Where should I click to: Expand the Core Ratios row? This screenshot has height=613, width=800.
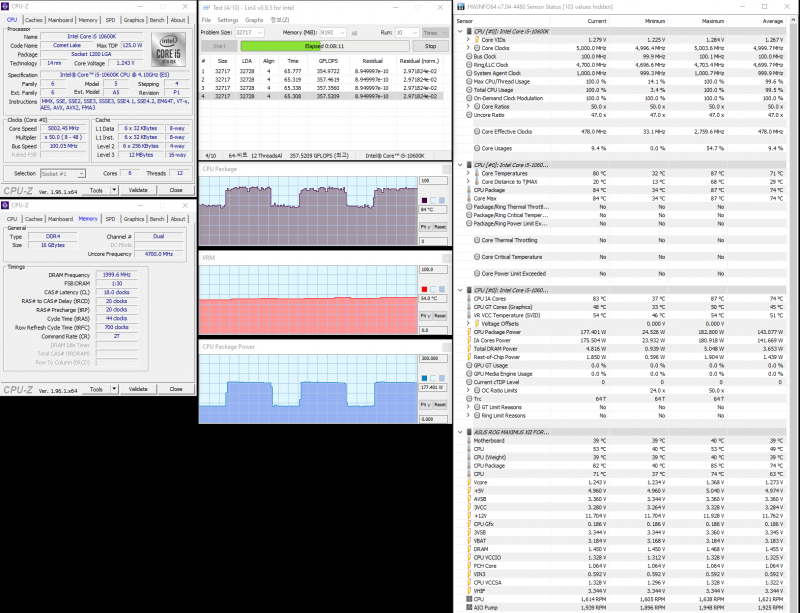point(468,107)
